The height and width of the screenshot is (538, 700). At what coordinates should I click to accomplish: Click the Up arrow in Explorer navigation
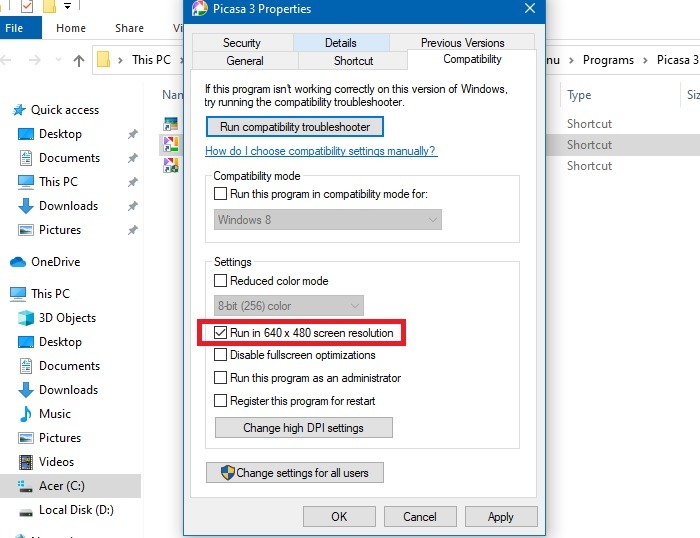pyautogui.click(x=79, y=60)
